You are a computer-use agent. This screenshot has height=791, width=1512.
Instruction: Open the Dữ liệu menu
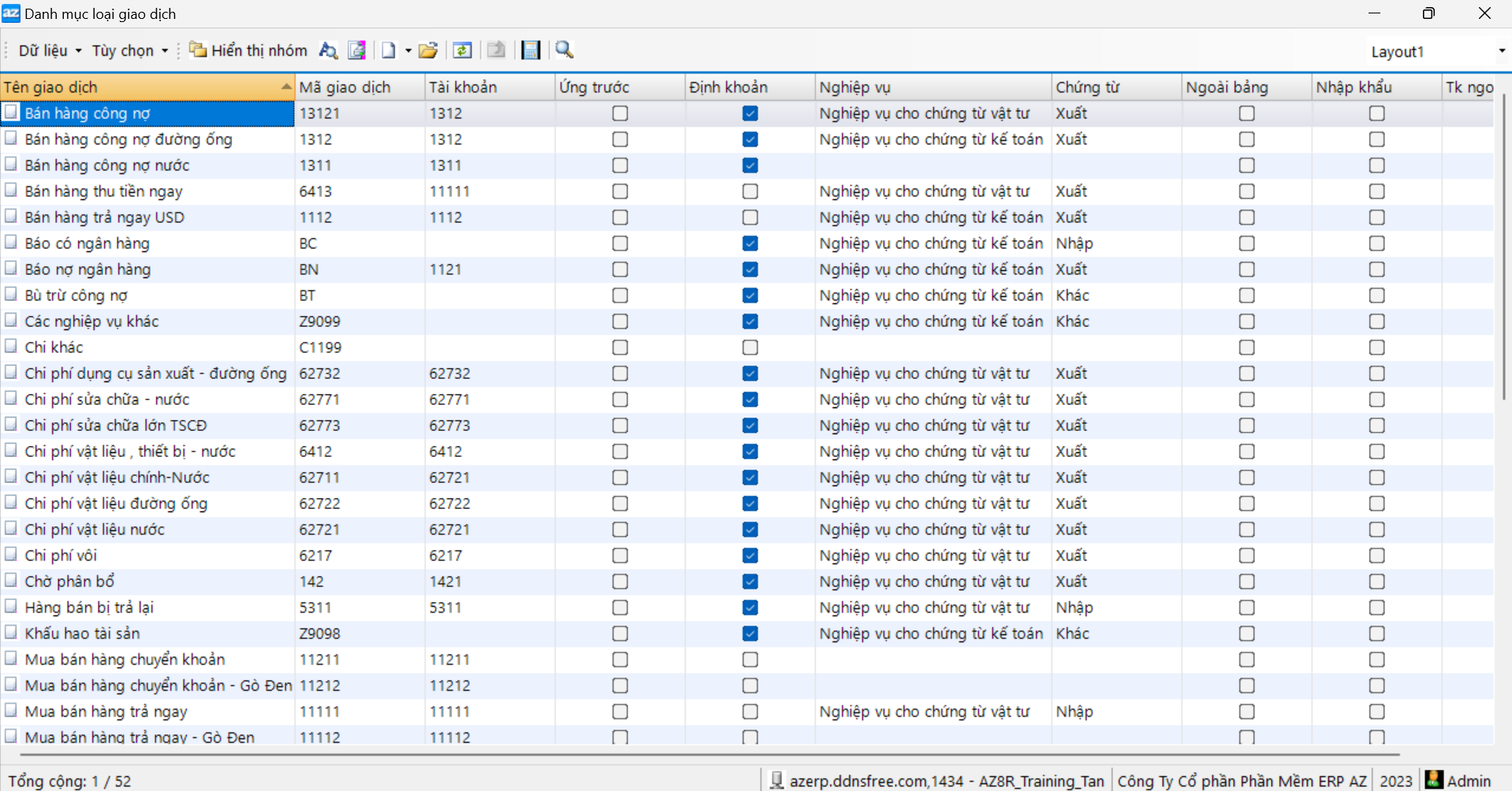click(50, 50)
